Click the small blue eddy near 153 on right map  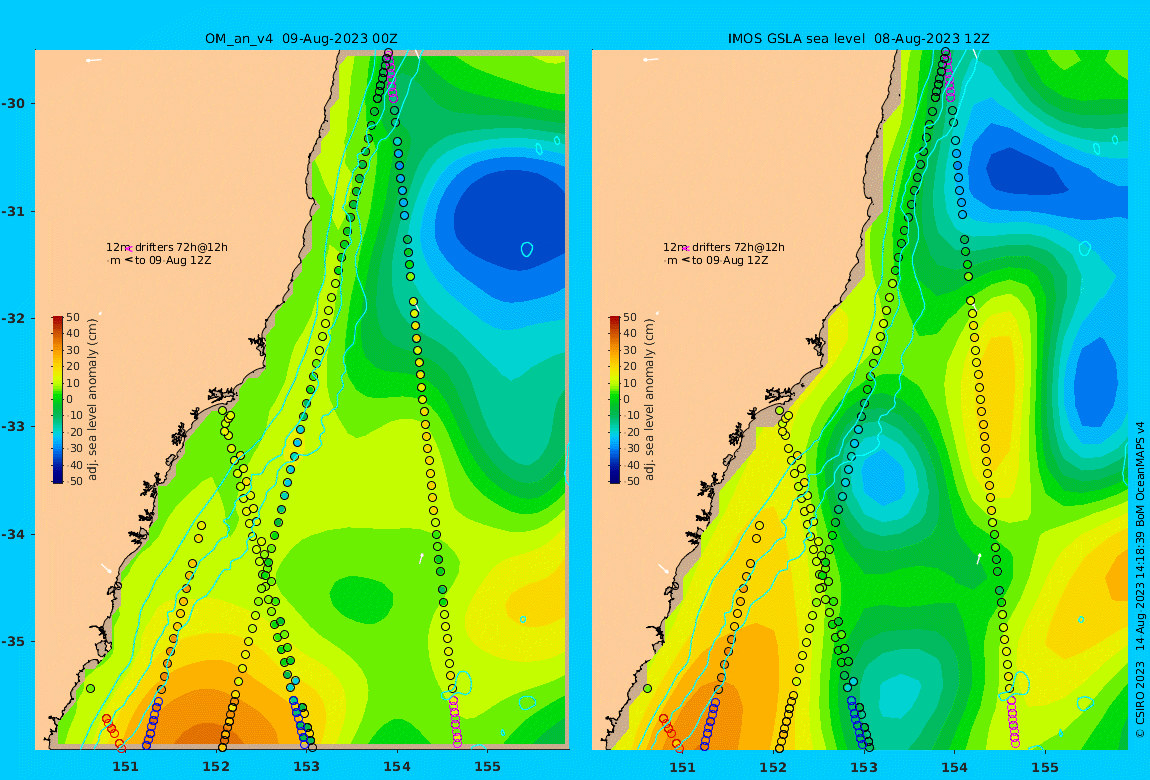pyautogui.click(x=882, y=478)
